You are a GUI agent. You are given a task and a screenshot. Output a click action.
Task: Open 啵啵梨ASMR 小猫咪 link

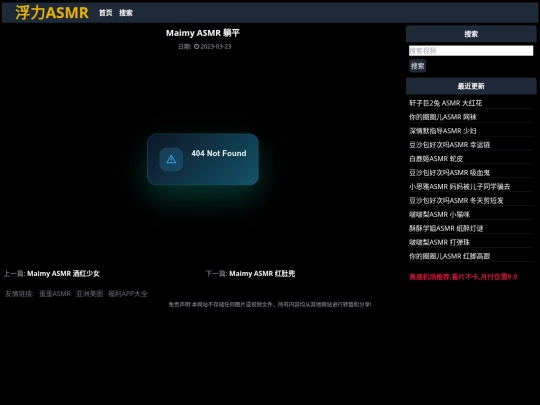[439, 215]
